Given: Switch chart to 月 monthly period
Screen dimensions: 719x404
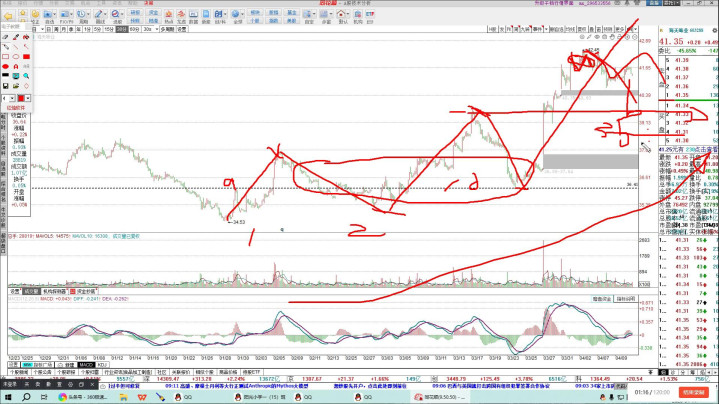Looking at the screenshot, I should [x=64, y=29].
